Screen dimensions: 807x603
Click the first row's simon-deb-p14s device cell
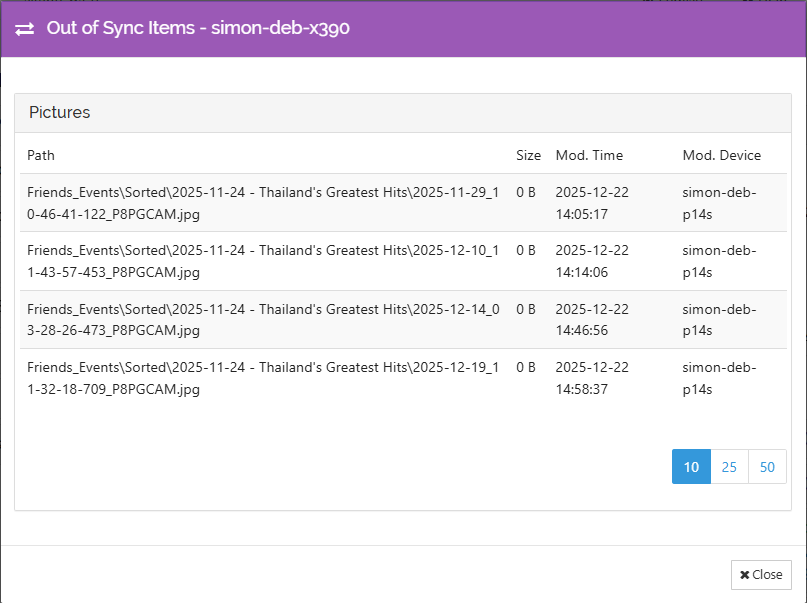(719, 203)
